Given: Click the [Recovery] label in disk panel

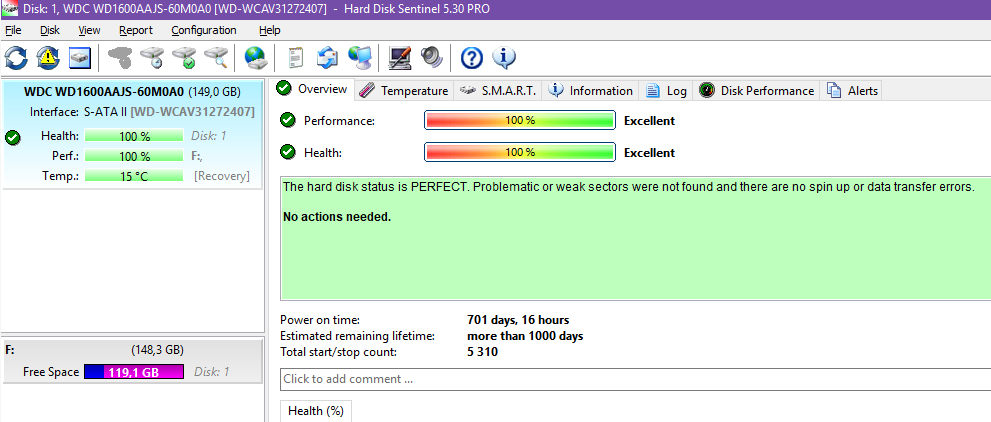Looking at the screenshot, I should (222, 176).
